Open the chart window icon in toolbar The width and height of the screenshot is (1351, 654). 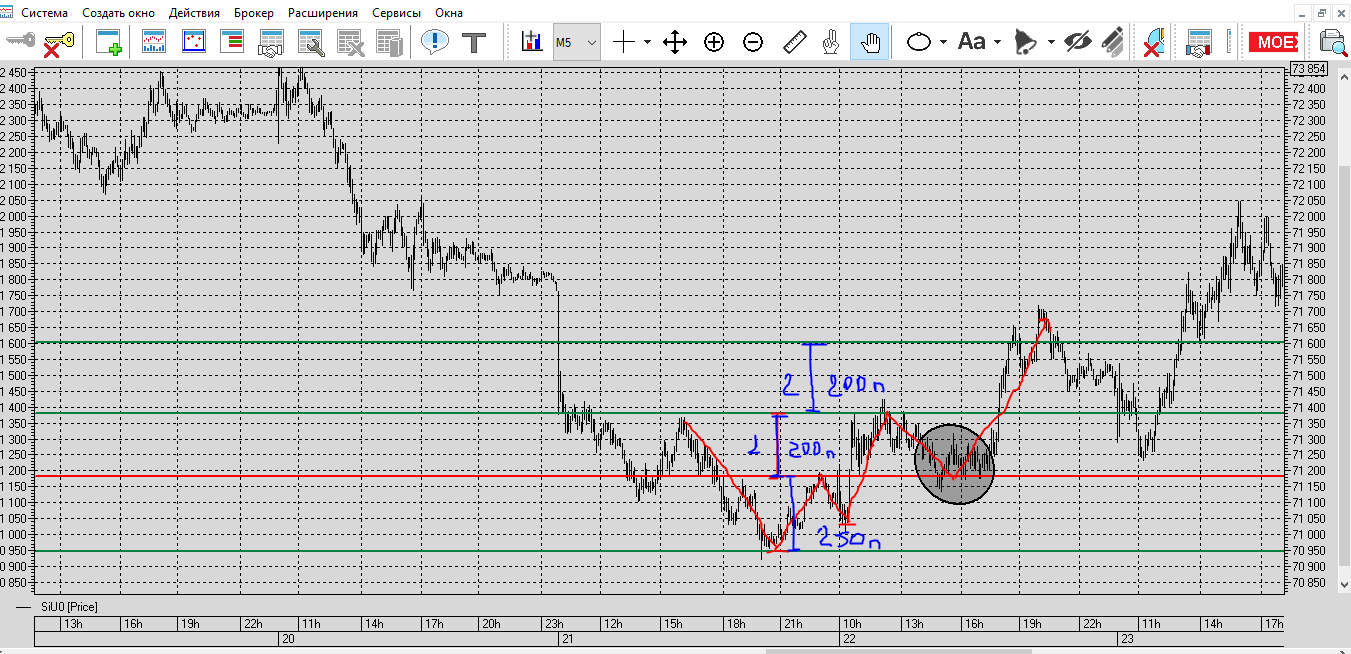click(x=155, y=42)
